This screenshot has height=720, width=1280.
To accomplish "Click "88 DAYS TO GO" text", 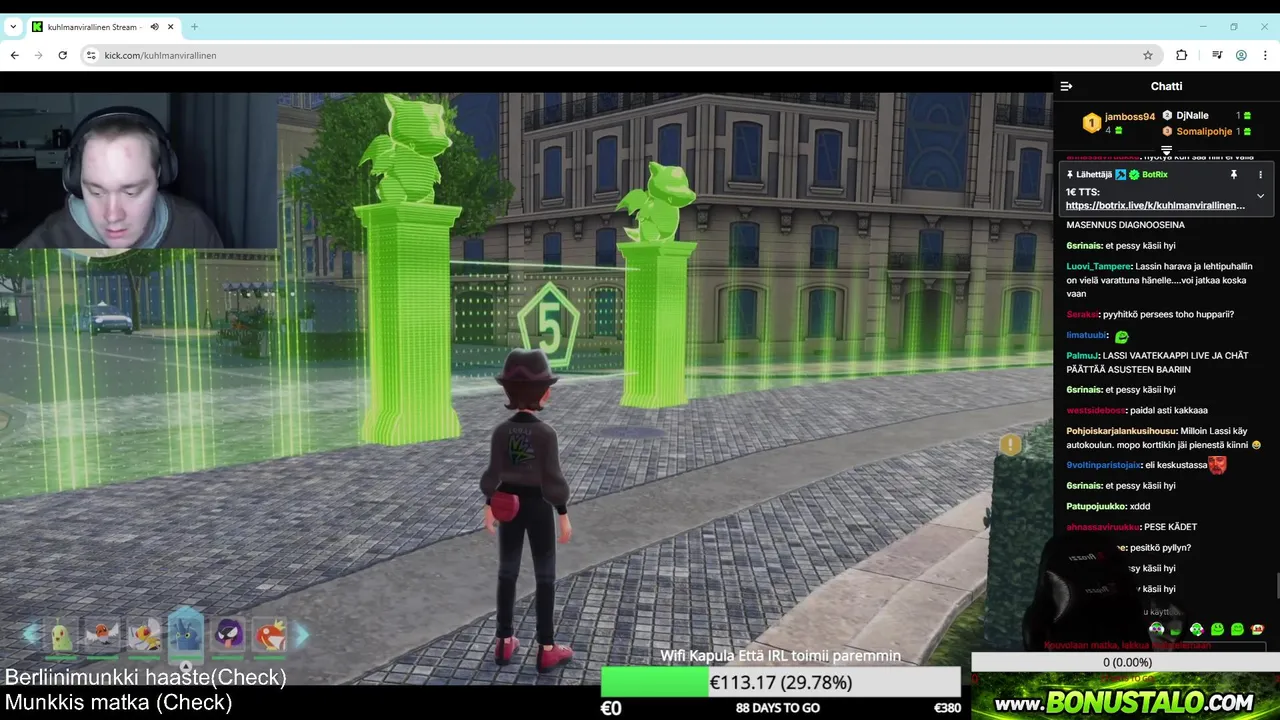I will (778, 708).
